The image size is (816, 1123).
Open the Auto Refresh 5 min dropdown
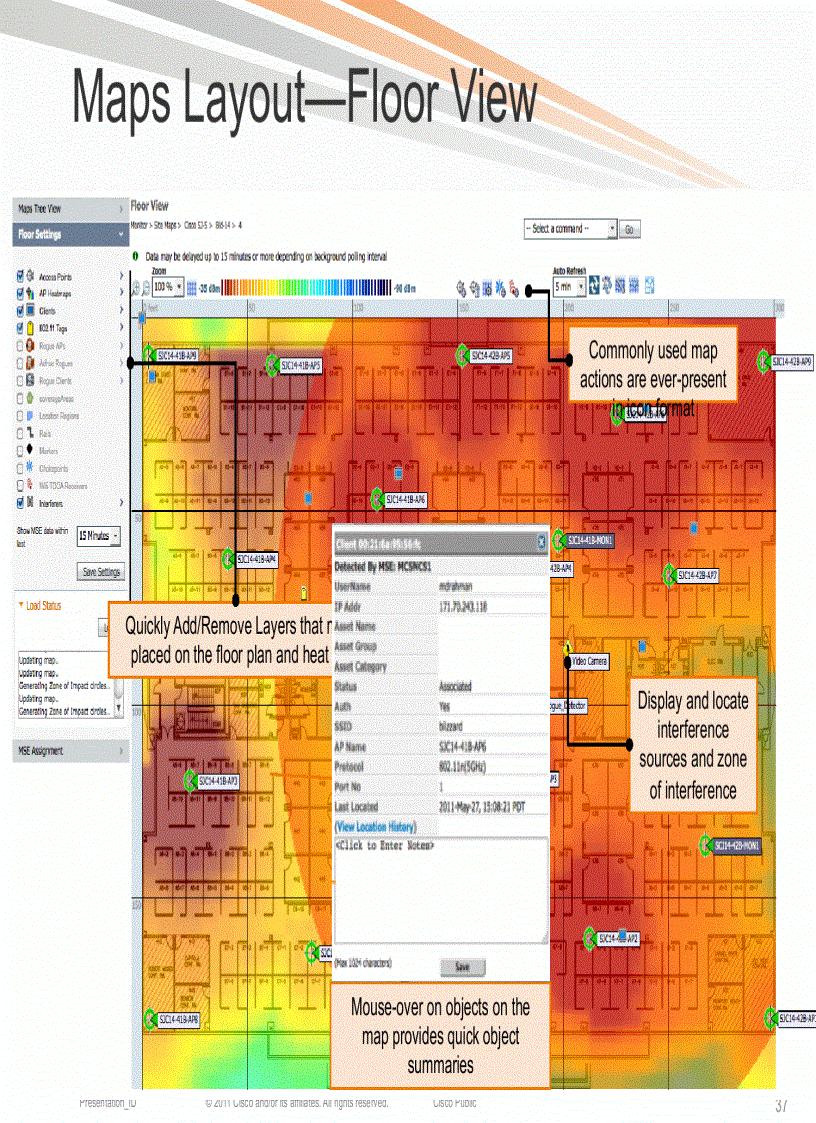pyautogui.click(x=568, y=286)
